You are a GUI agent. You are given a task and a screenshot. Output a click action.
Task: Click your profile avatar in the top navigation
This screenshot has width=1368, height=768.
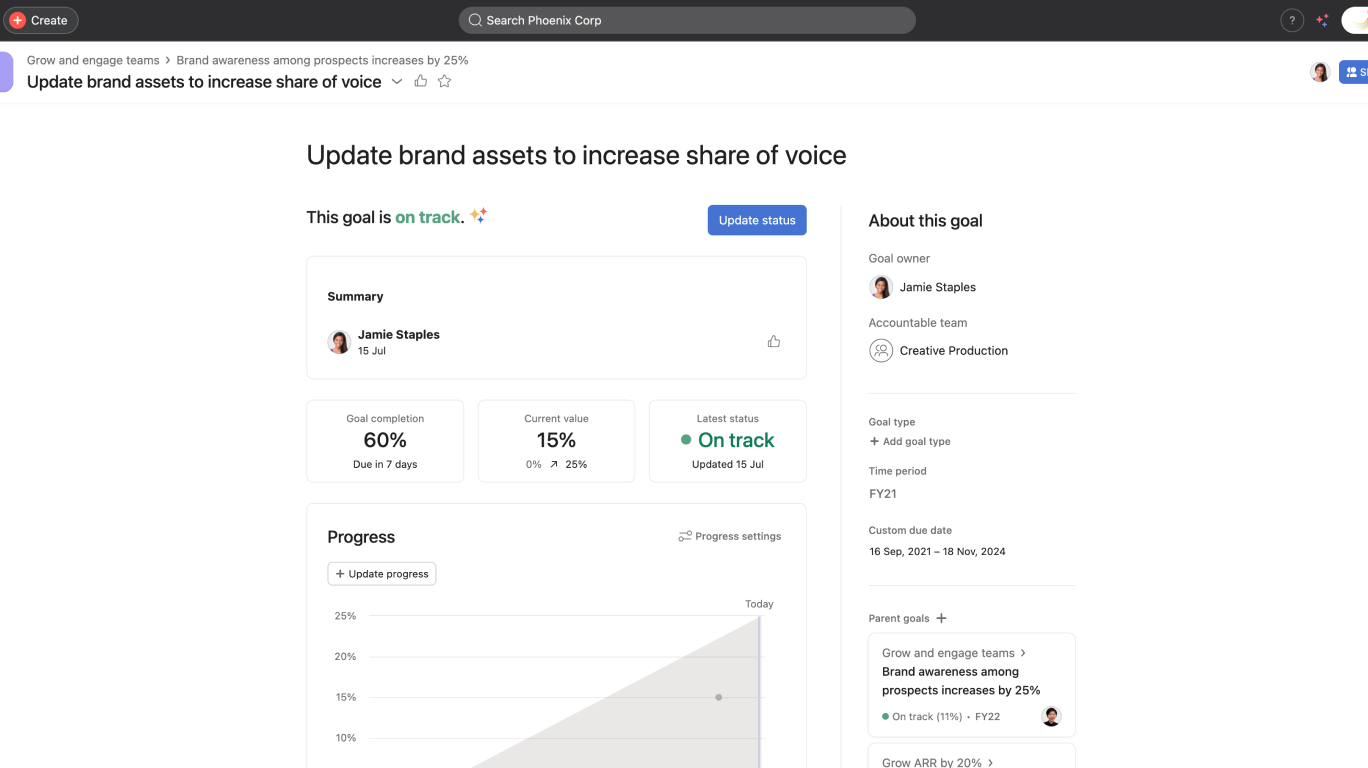[1359, 20]
